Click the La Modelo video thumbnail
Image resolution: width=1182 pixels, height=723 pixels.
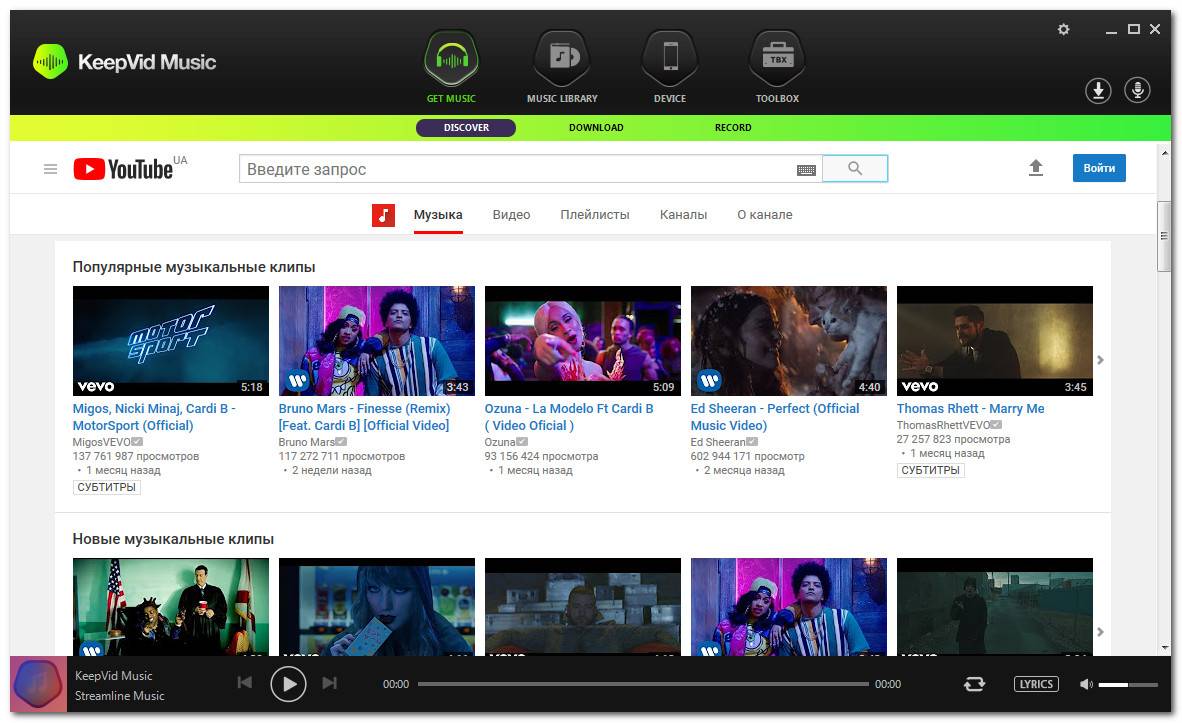(x=583, y=341)
